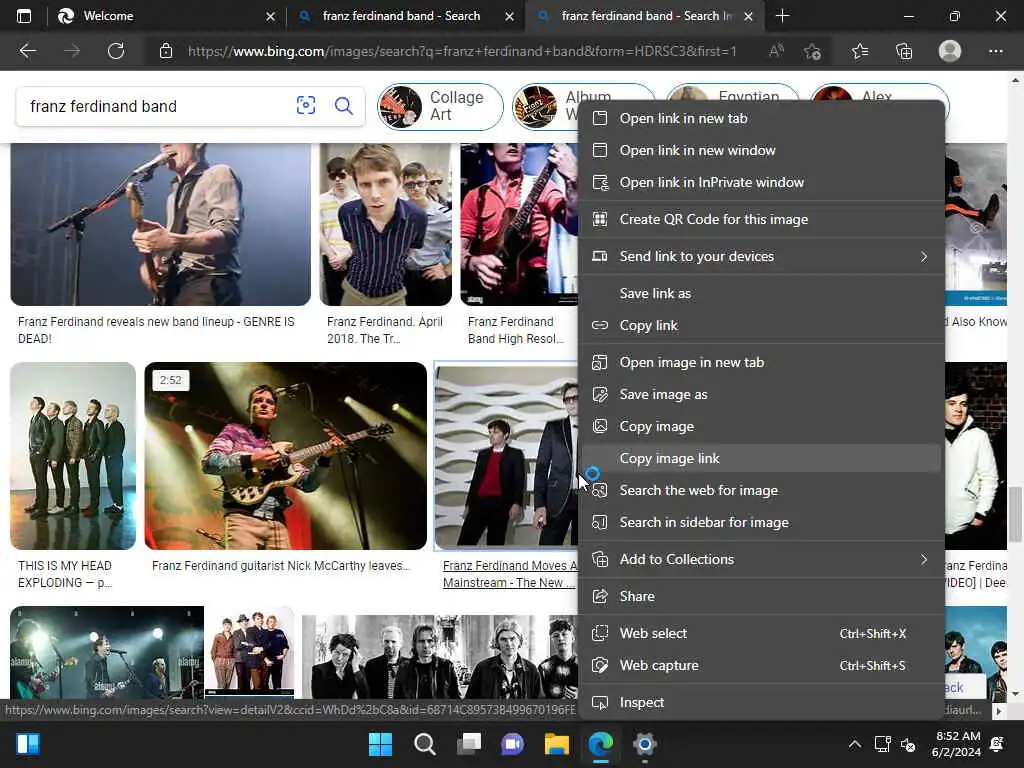Open Widgets icon on taskbar
The height and width of the screenshot is (768, 1024).
(x=28, y=744)
